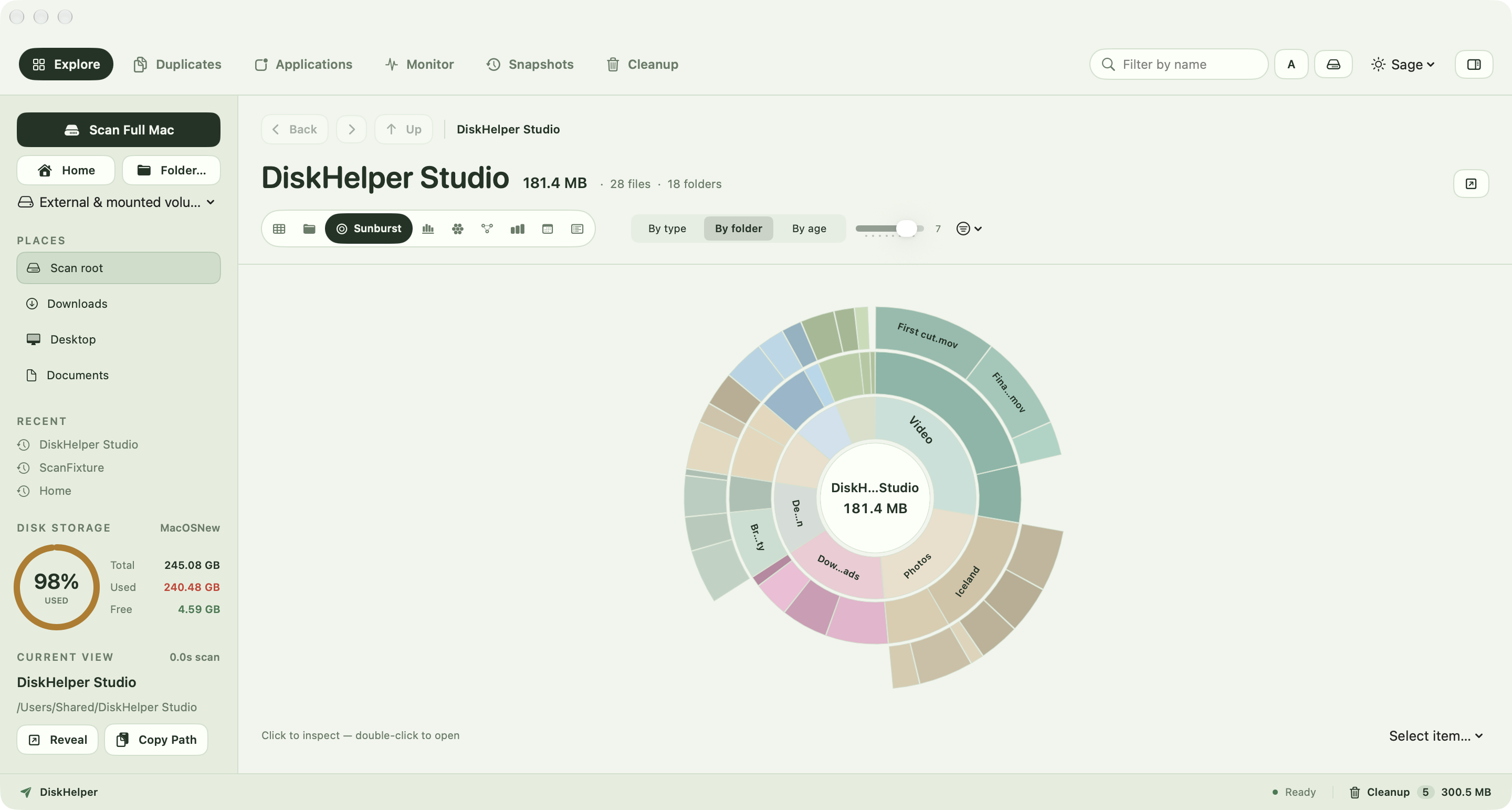Click the Folder... button

coord(171,170)
